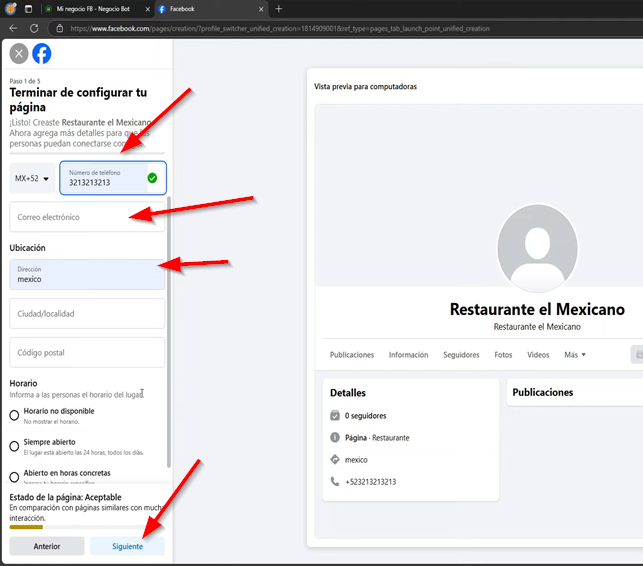Click the Paso 1 de 5 label
The image size is (643, 566).
click(25, 81)
